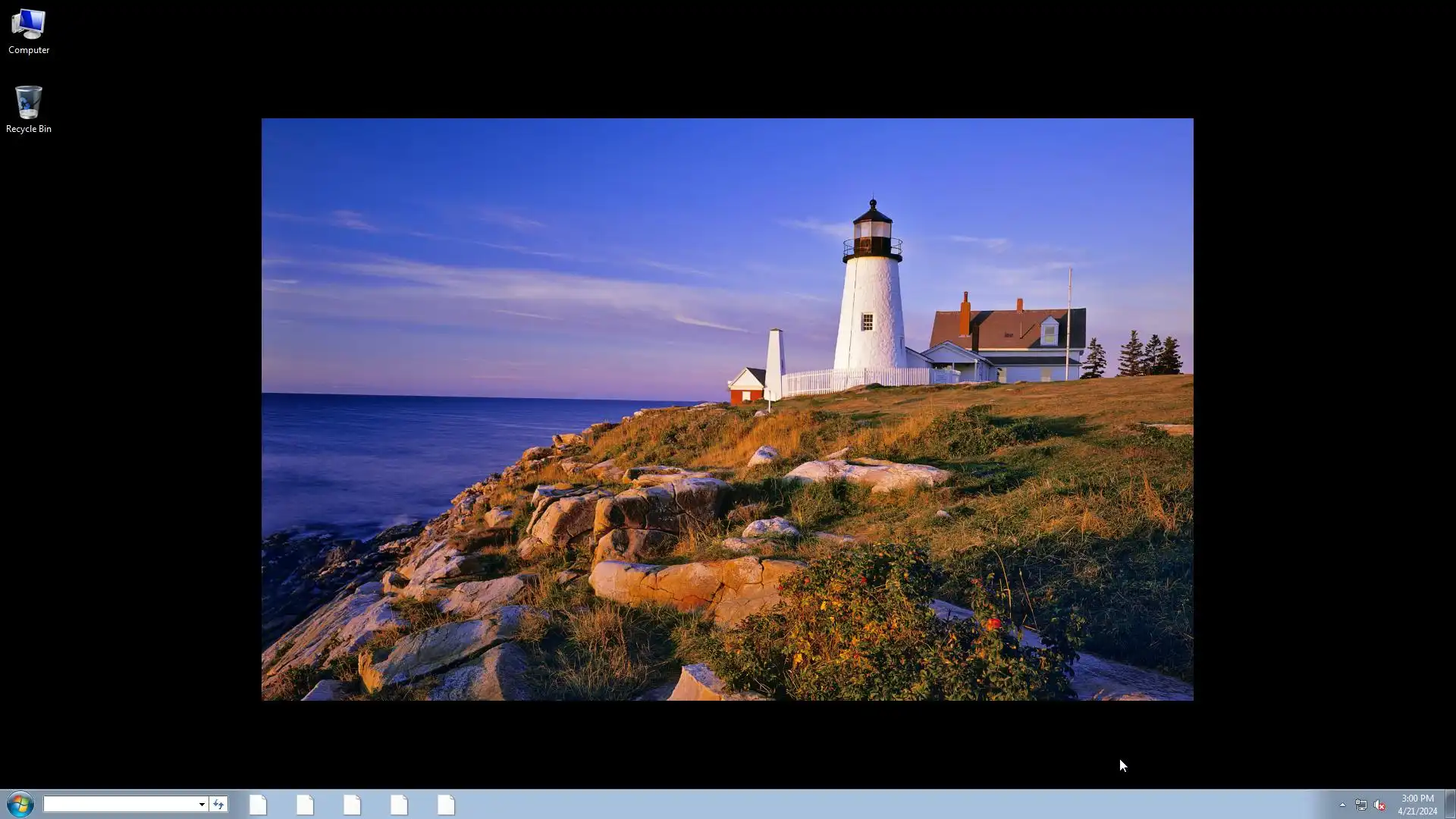Show hidden tray icons with the up arrow
1456x819 pixels.
pyautogui.click(x=1342, y=805)
